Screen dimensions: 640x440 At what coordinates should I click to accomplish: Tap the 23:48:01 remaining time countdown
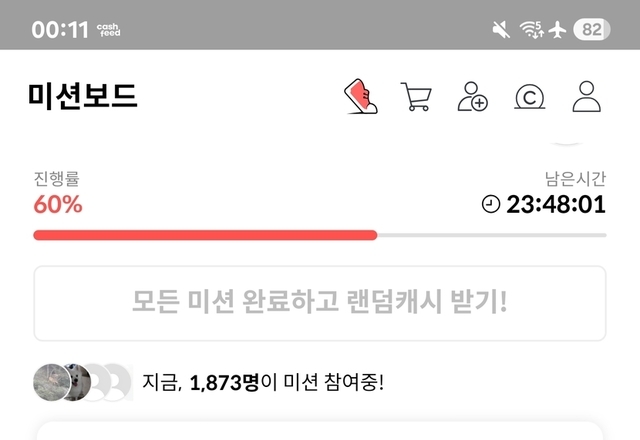click(x=556, y=204)
